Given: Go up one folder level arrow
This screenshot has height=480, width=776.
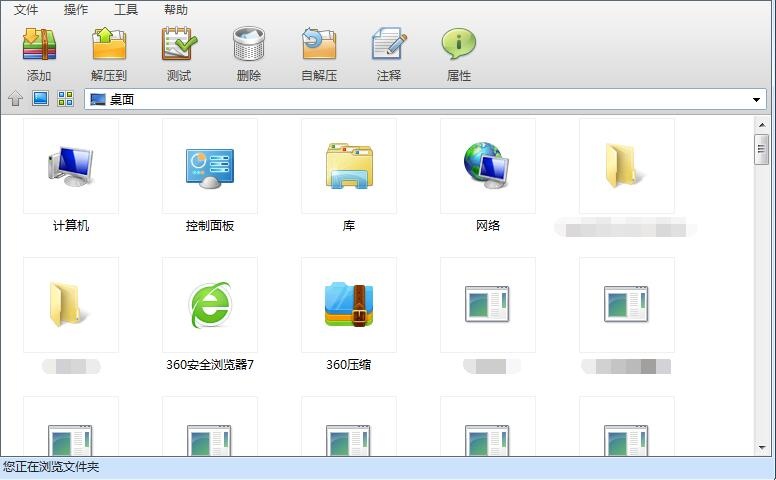Looking at the screenshot, I should pyautogui.click(x=15, y=98).
